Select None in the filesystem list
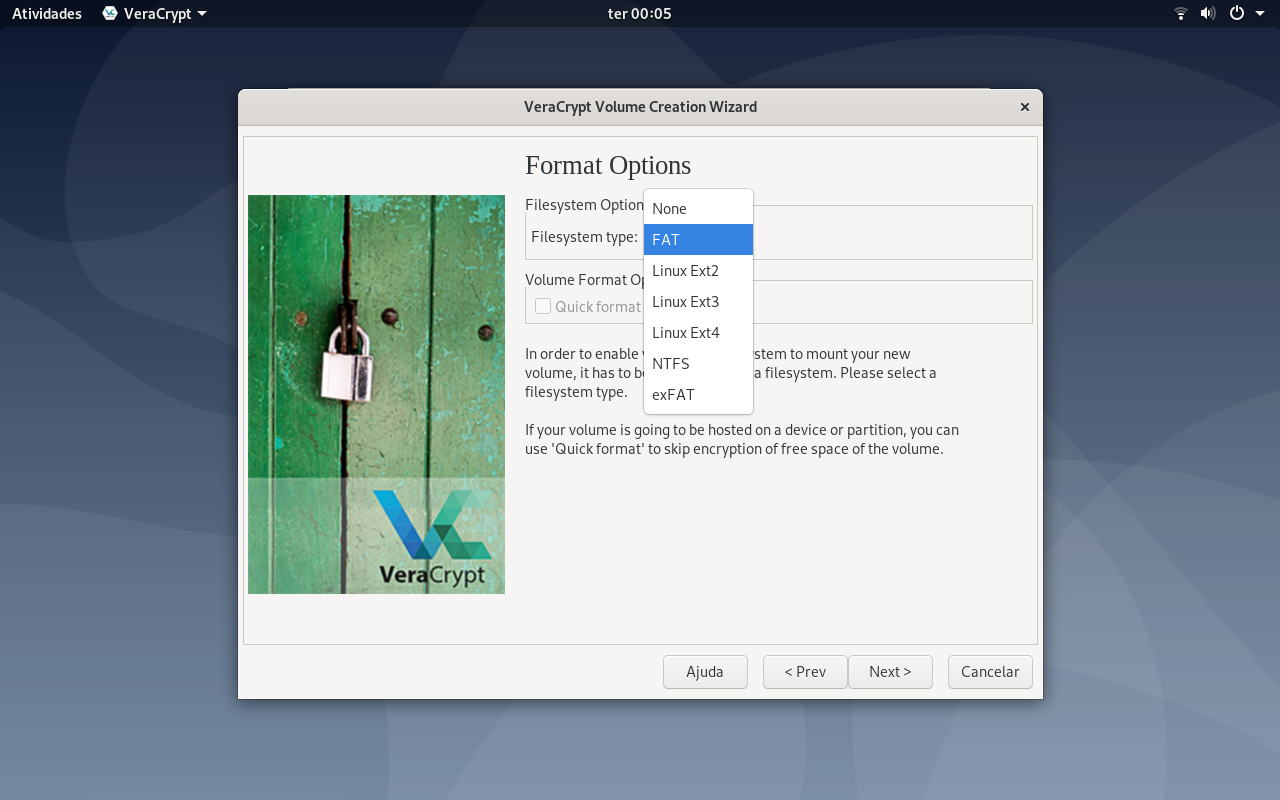The image size is (1280, 800). (698, 208)
